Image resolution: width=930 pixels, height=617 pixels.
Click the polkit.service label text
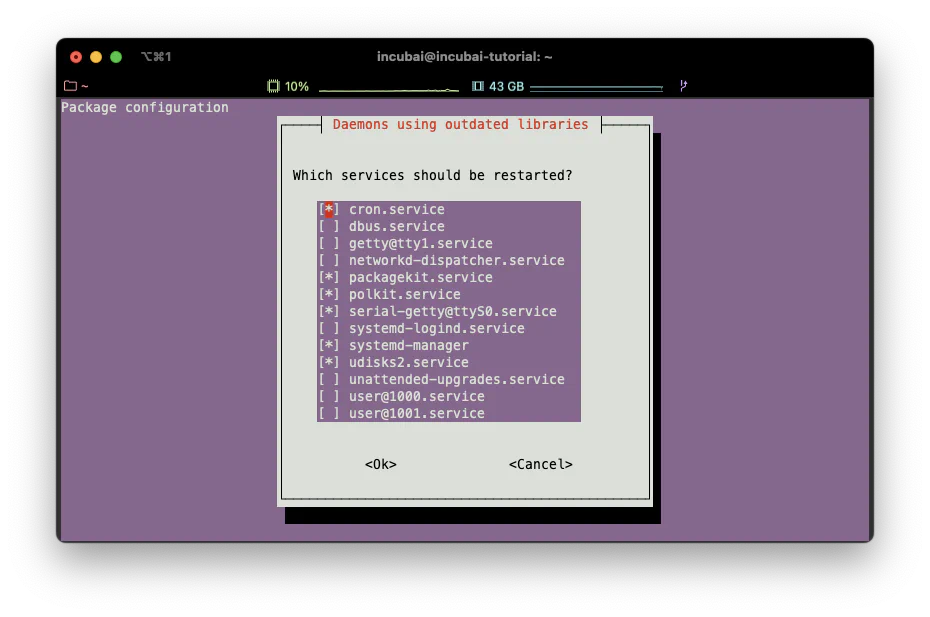[x=405, y=294]
